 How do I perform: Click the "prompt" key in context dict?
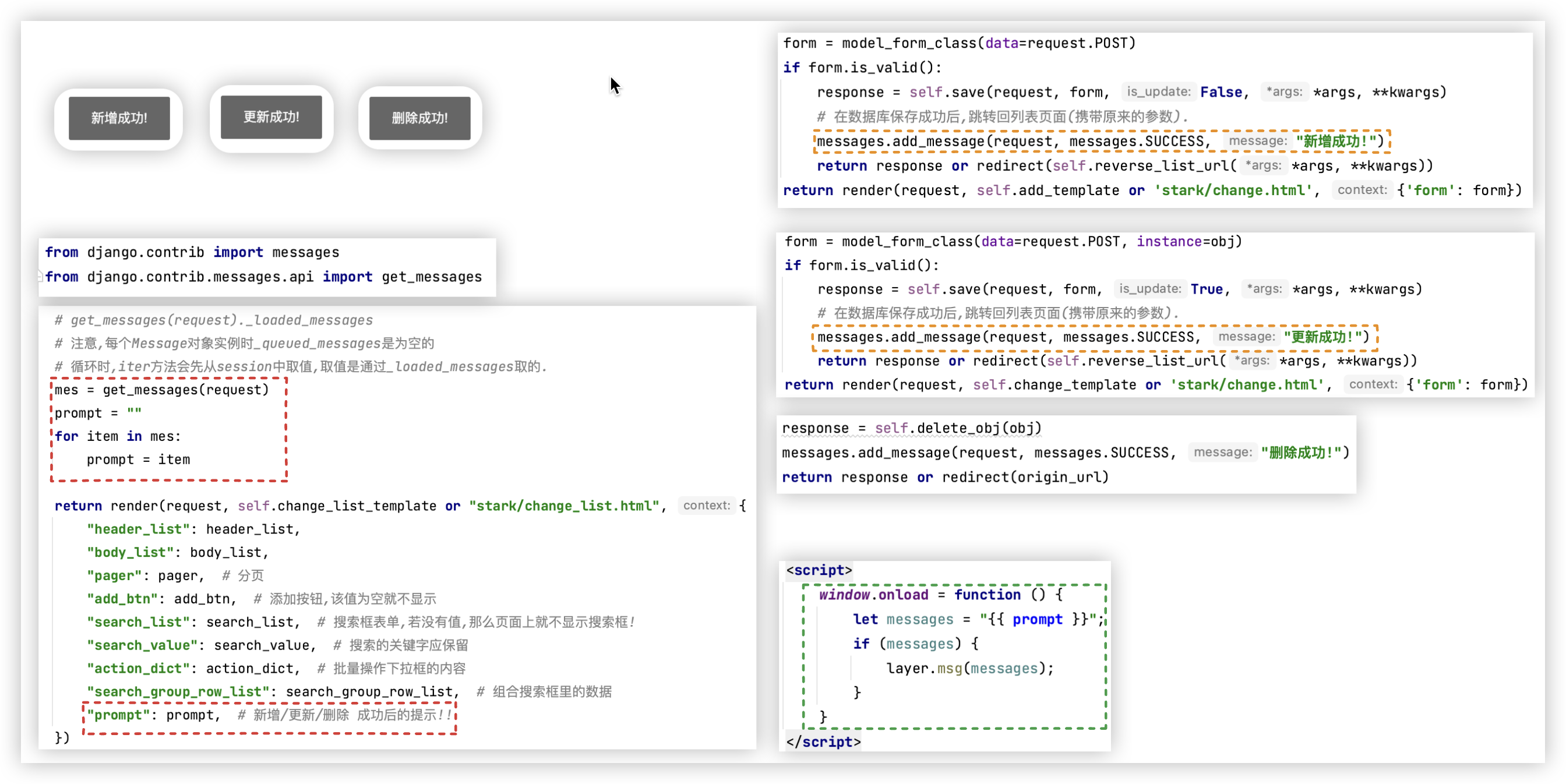click(x=118, y=715)
